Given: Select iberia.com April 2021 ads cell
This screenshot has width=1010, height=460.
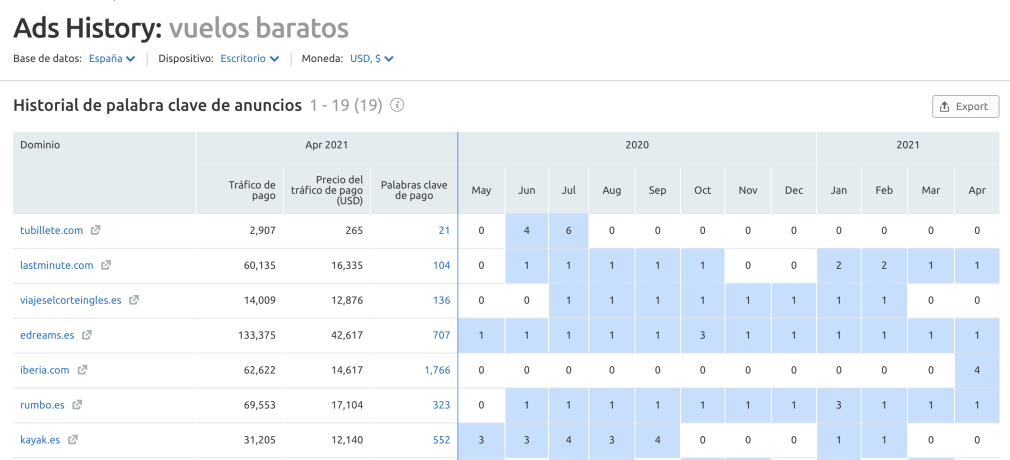Looking at the screenshot, I should click(x=976, y=370).
